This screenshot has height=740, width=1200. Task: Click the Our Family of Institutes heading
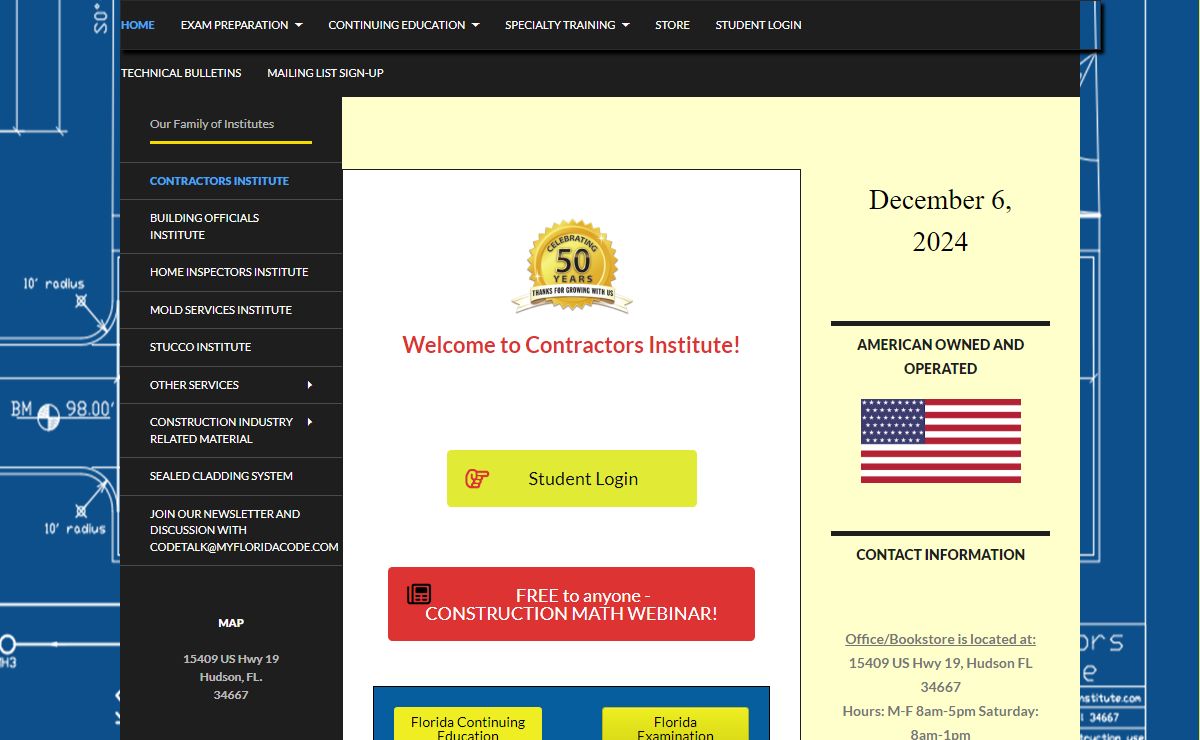212,124
